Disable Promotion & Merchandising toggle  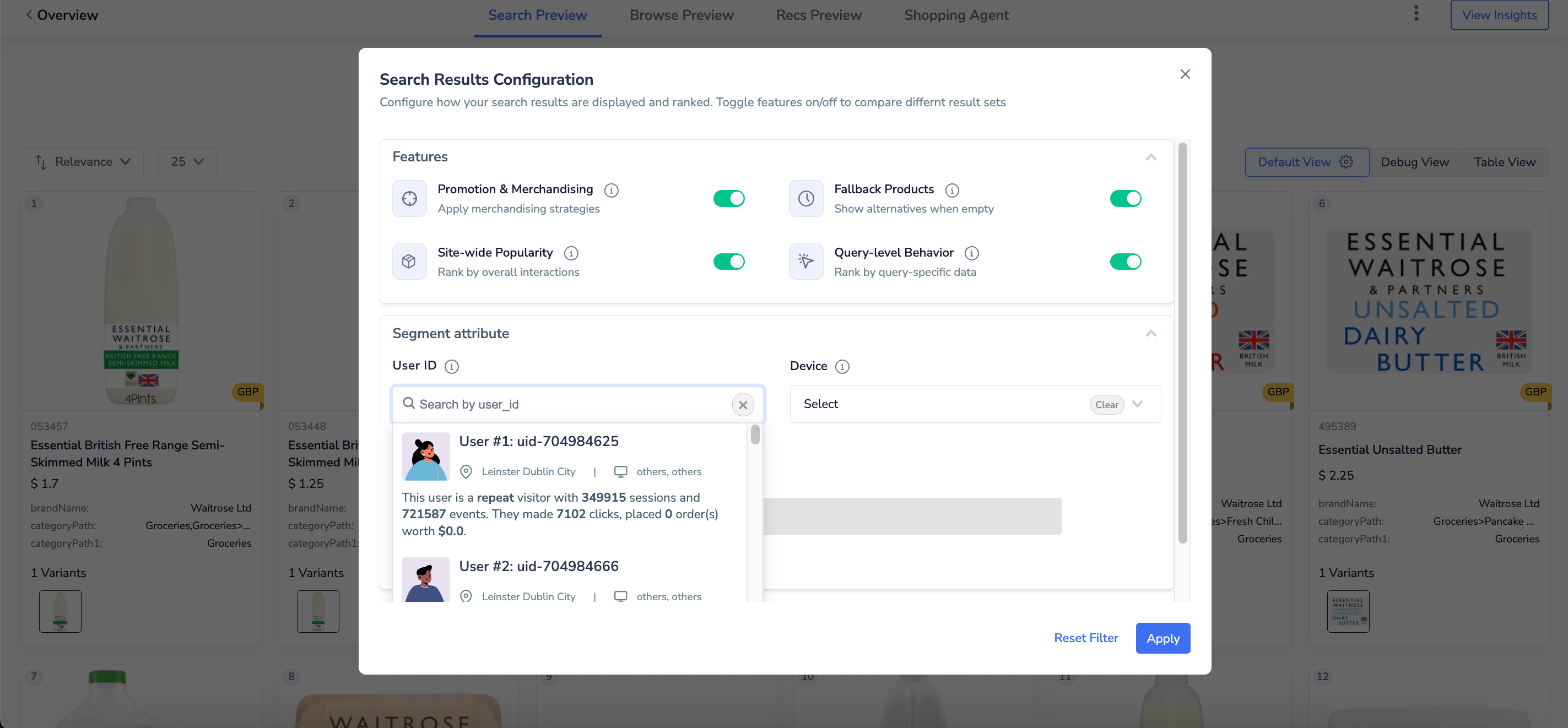point(728,198)
